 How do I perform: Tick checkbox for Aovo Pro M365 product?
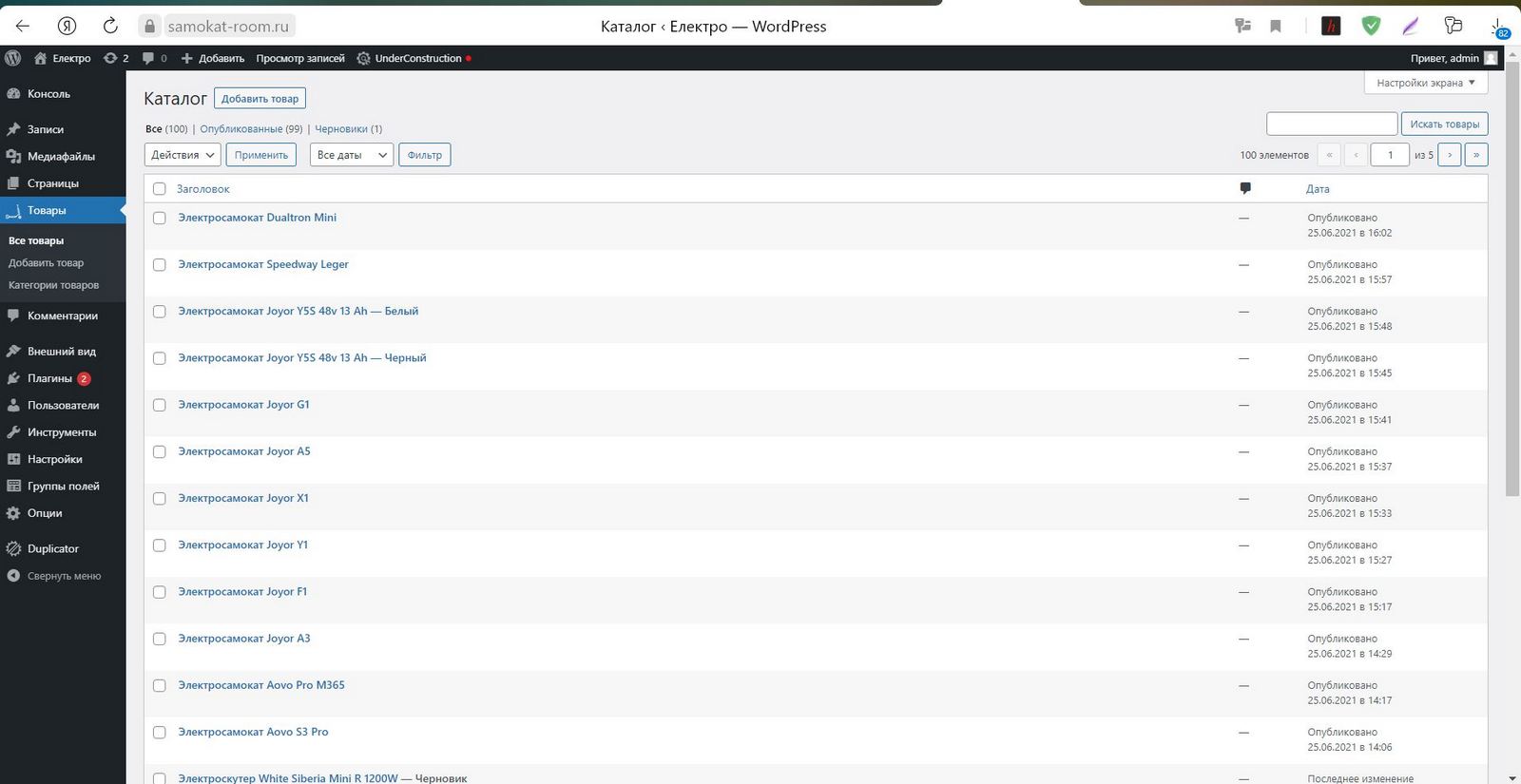[x=160, y=685]
